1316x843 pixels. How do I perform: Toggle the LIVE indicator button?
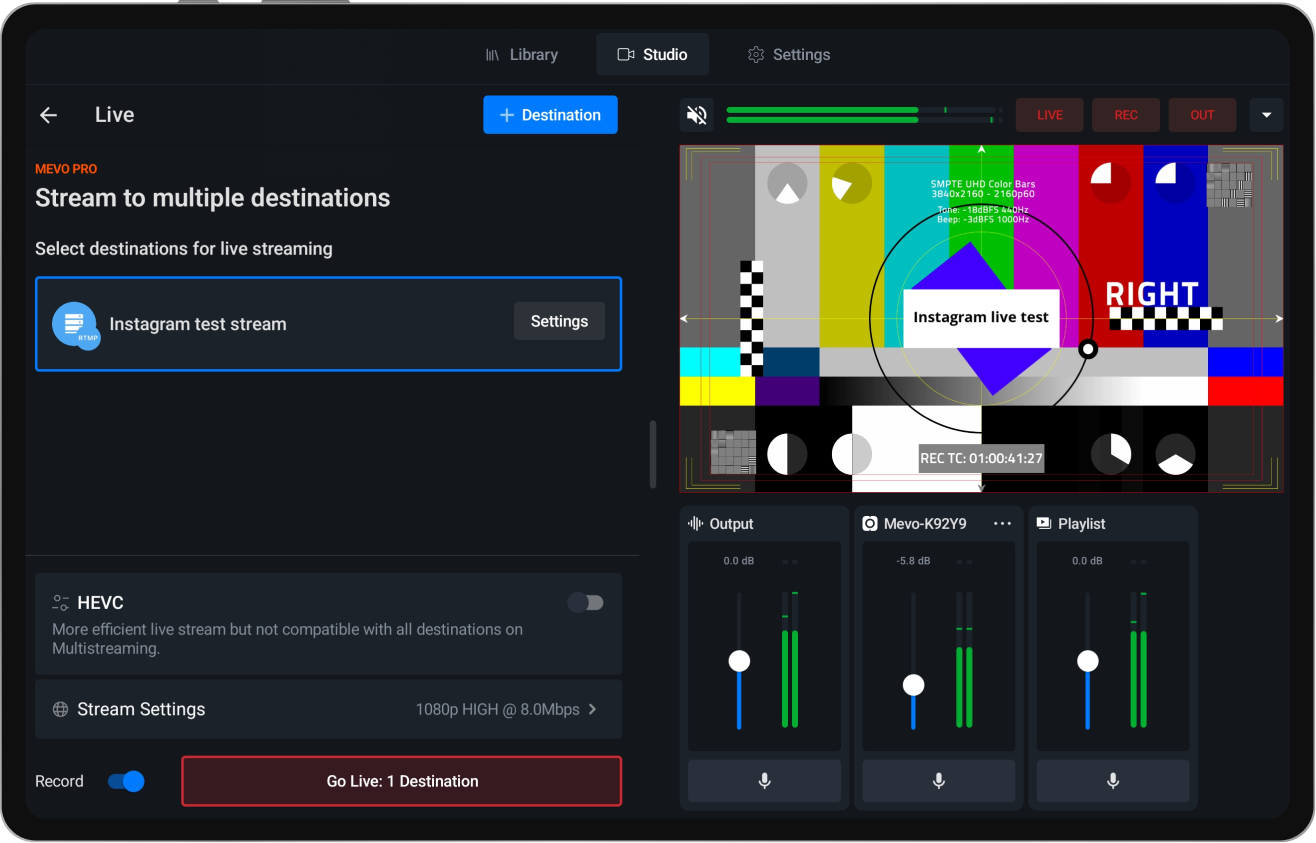click(x=1049, y=114)
